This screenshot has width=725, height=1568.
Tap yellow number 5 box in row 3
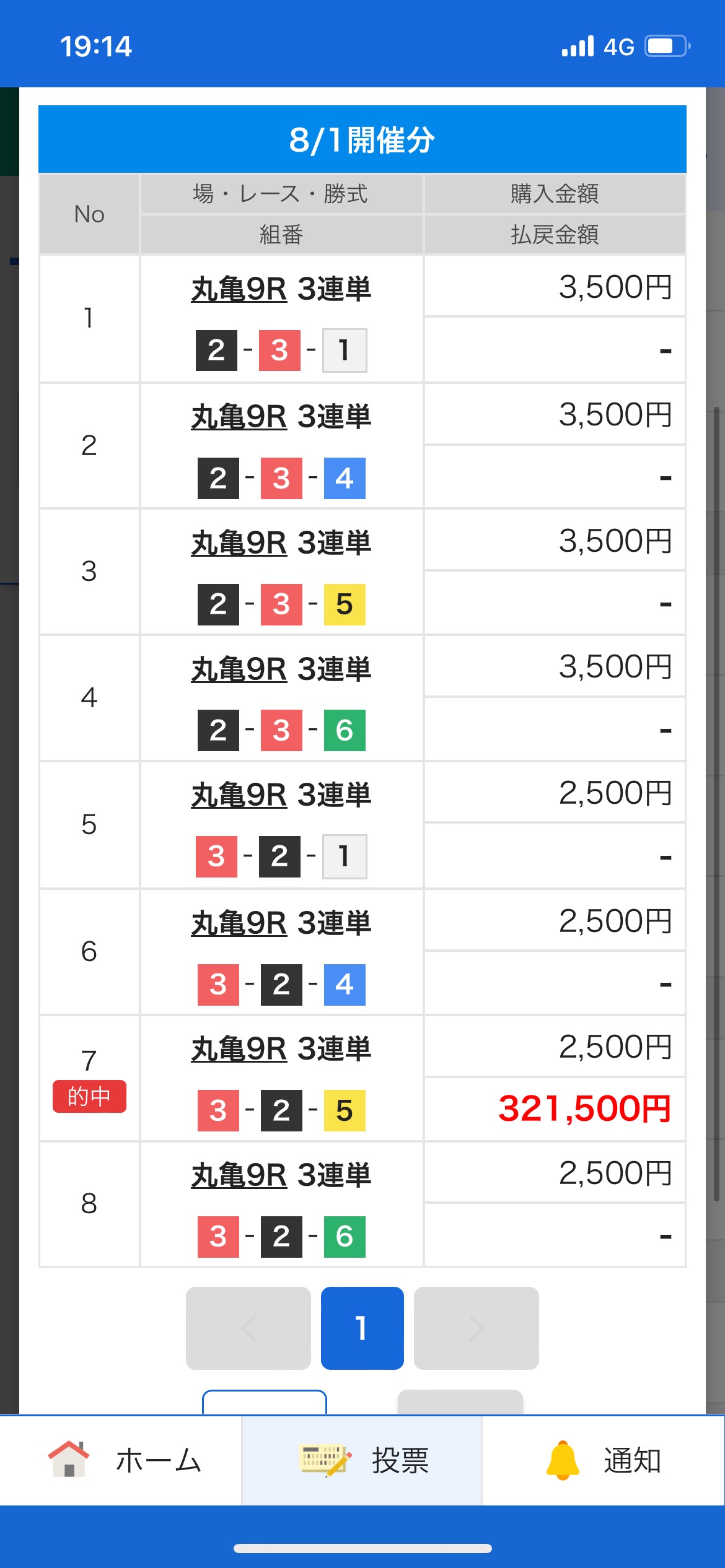[x=345, y=604]
